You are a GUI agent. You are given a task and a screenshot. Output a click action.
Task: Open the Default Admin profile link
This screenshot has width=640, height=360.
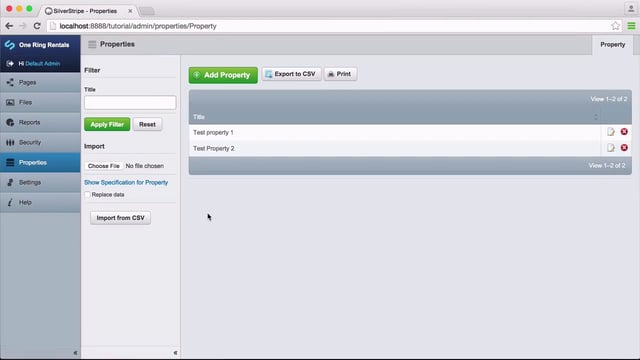[42, 64]
